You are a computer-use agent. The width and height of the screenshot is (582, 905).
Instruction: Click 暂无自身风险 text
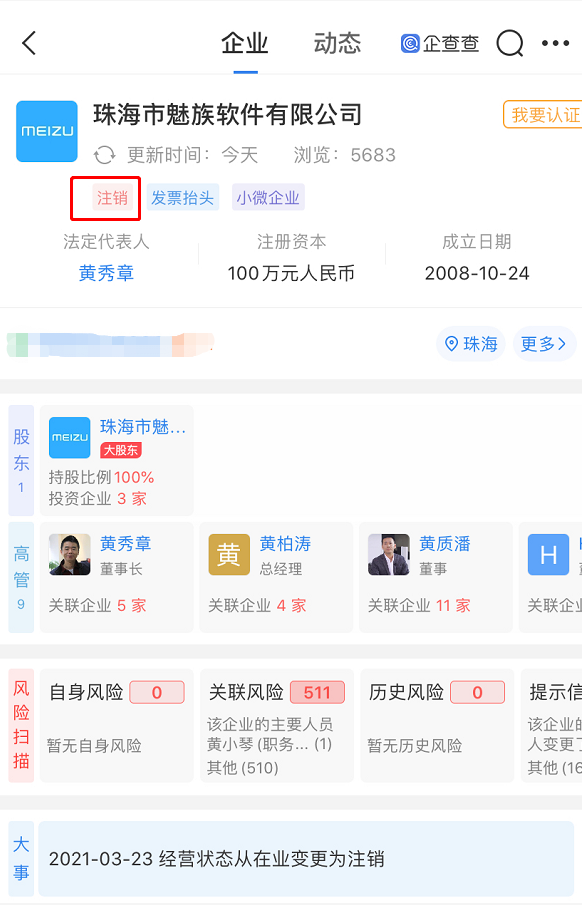(x=94, y=746)
